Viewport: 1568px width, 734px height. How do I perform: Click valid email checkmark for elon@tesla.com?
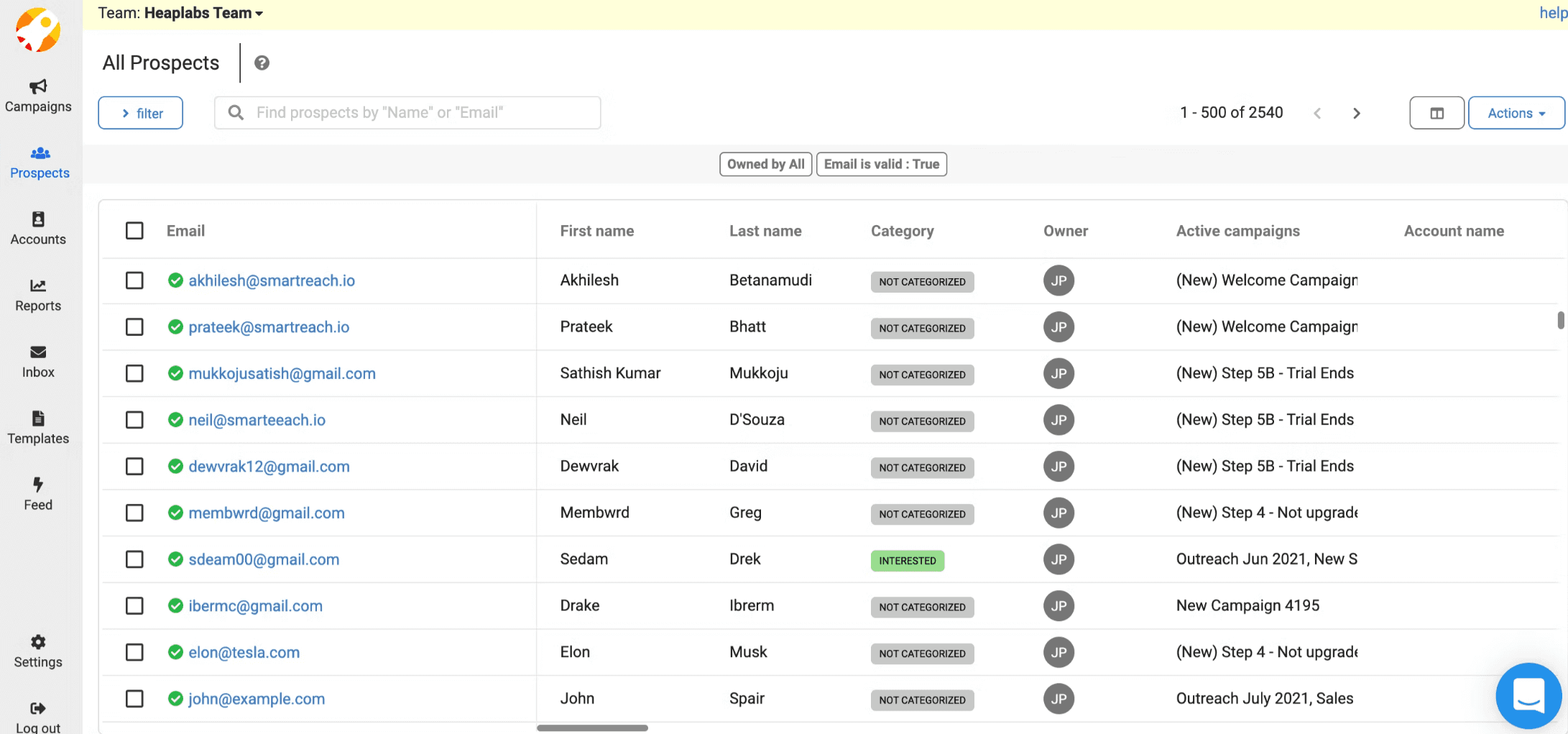pyautogui.click(x=175, y=652)
